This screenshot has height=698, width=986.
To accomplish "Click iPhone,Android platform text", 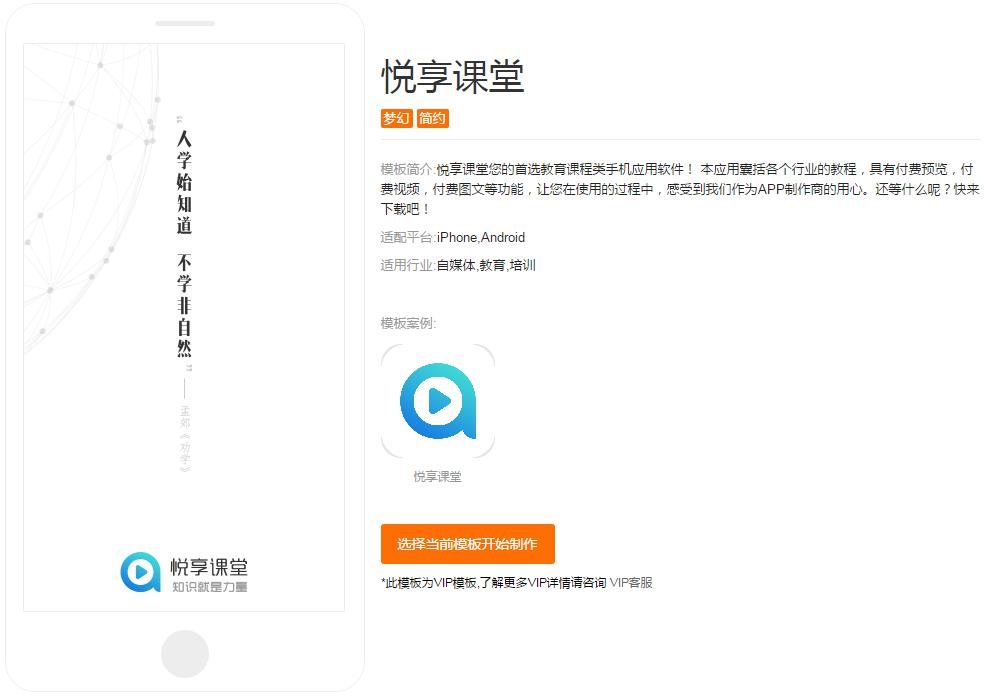I will click(x=481, y=237).
